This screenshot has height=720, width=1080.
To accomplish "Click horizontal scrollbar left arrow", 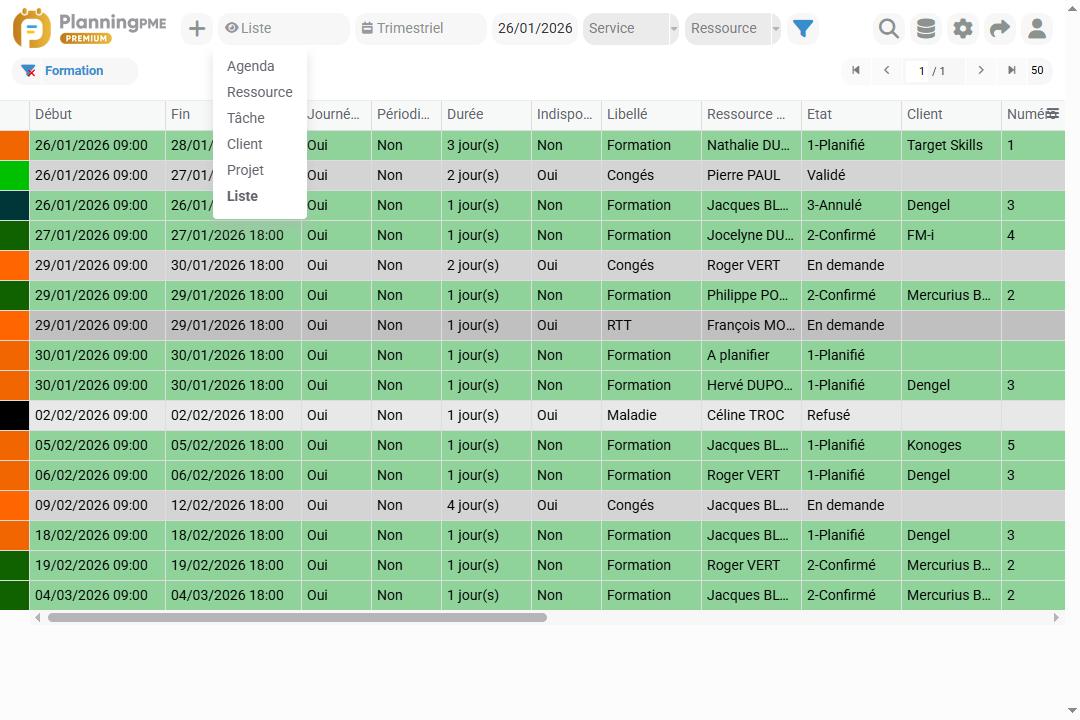I will click(38, 618).
